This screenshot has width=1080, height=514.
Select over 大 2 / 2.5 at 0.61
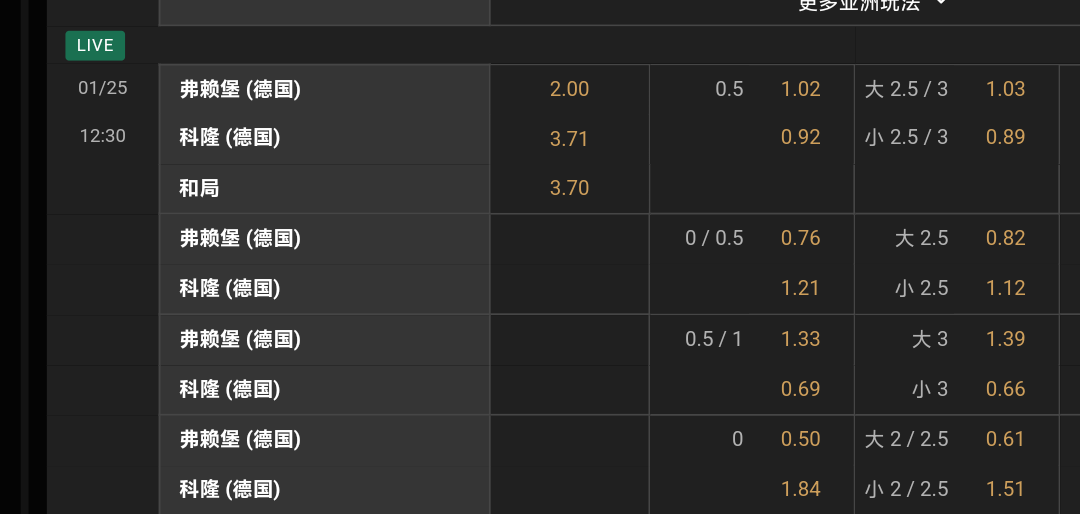coord(1005,439)
